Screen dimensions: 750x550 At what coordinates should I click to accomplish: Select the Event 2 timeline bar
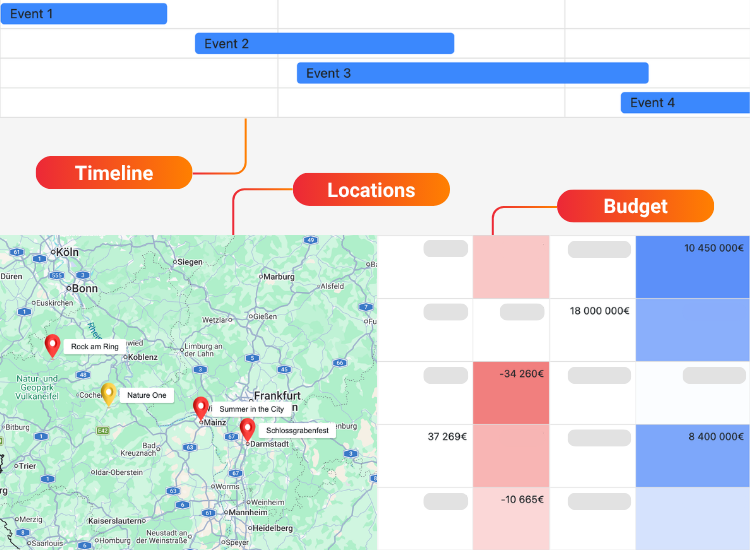324,44
